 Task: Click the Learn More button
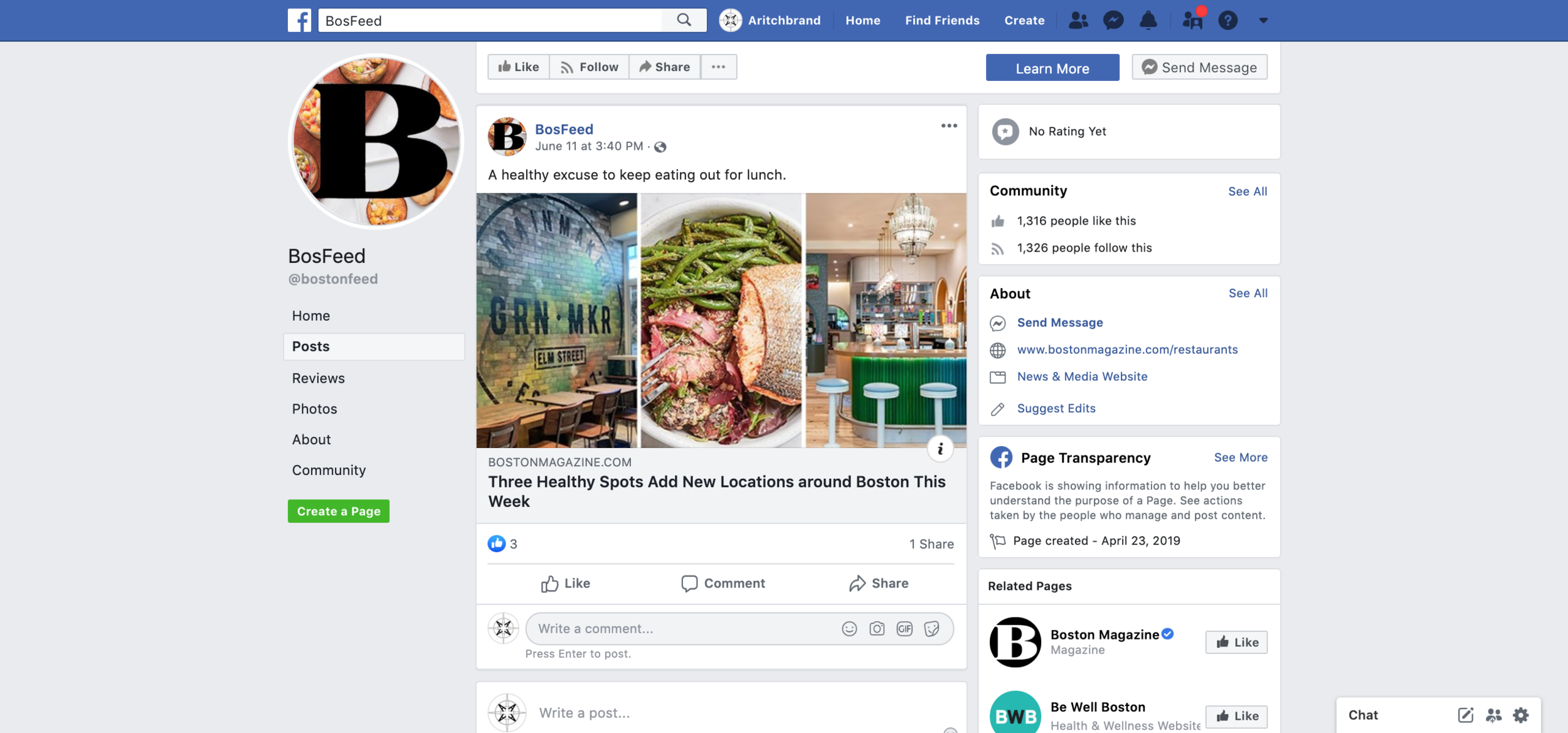pyautogui.click(x=1052, y=68)
